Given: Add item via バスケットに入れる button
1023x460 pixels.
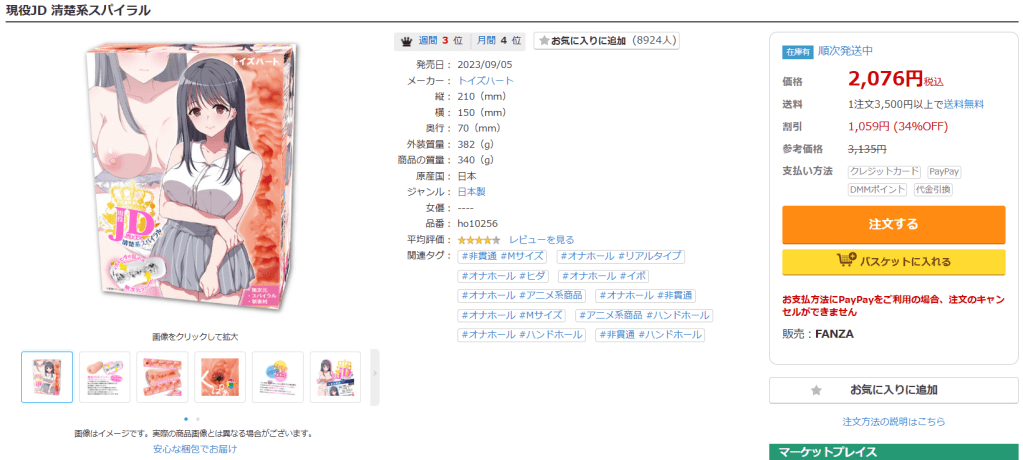Looking at the screenshot, I should coord(893,262).
